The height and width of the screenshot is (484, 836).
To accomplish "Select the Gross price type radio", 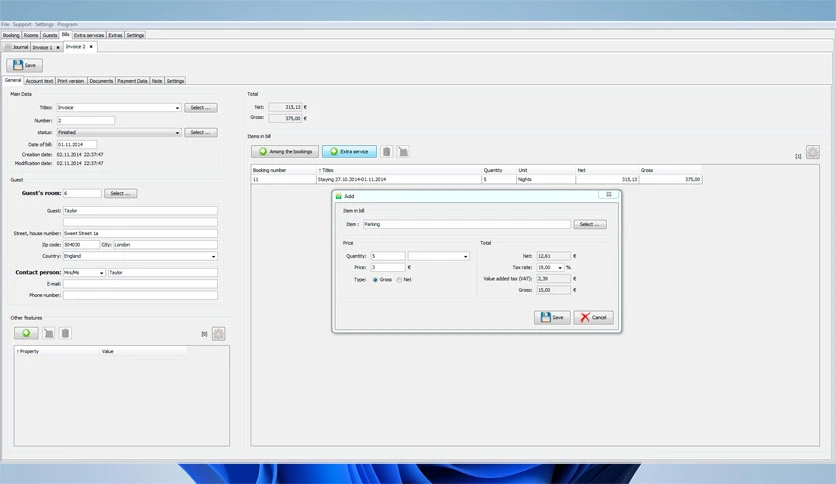I will pos(375,280).
